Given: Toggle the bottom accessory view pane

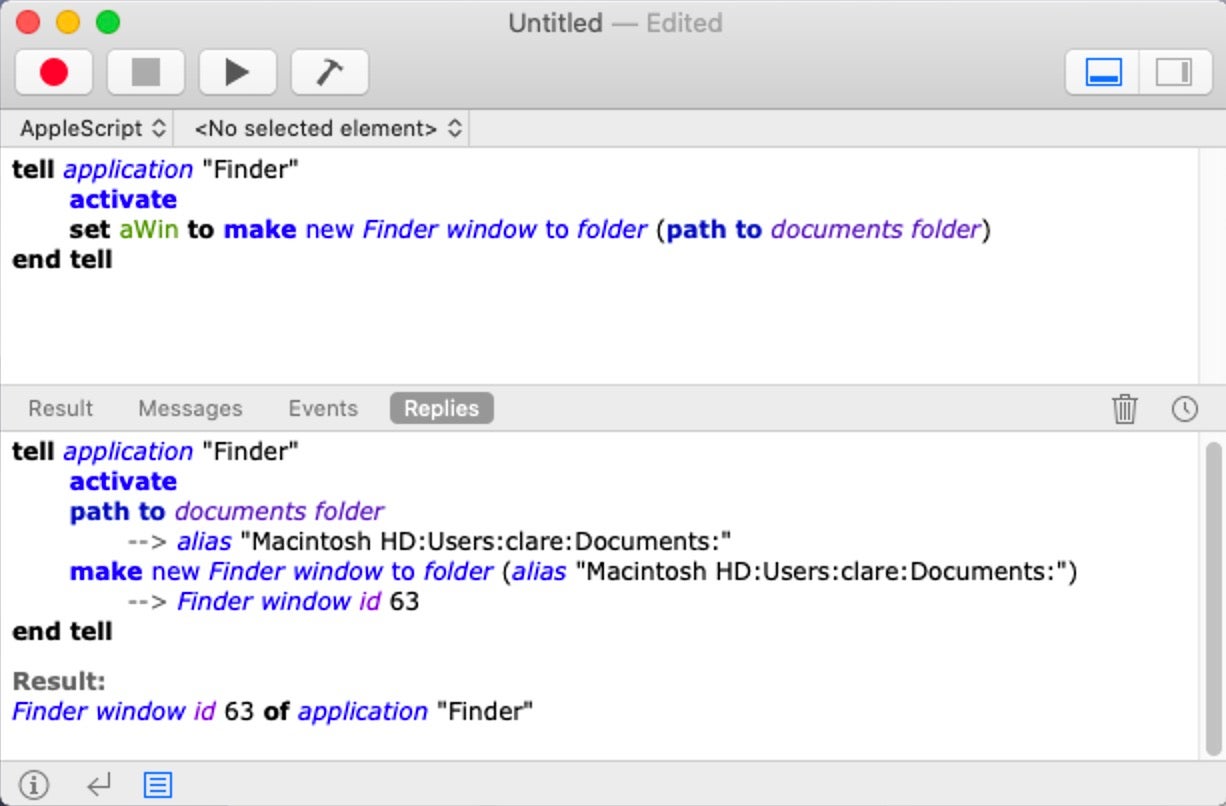Looking at the screenshot, I should [1103, 73].
